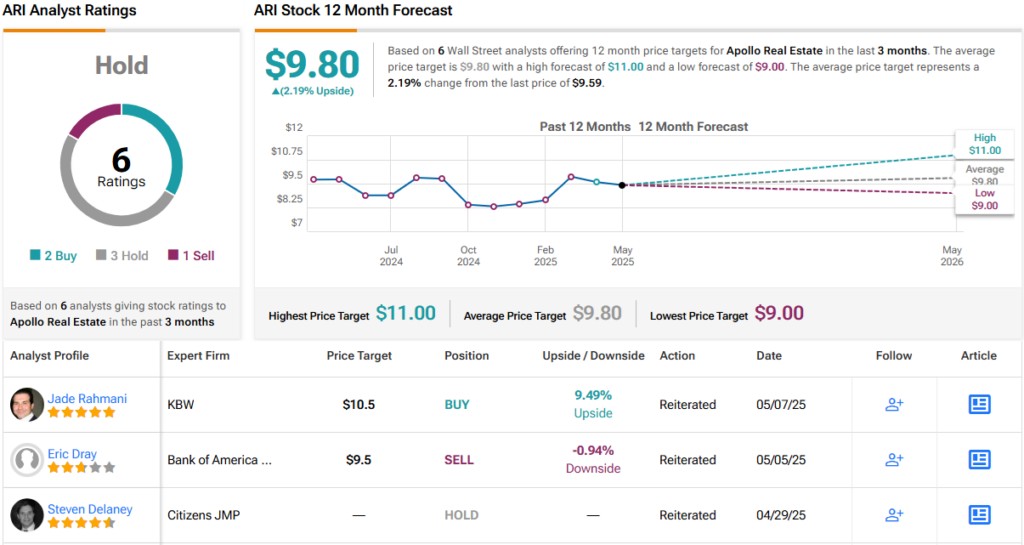
Task: Click the Date column header
Action: (769, 355)
